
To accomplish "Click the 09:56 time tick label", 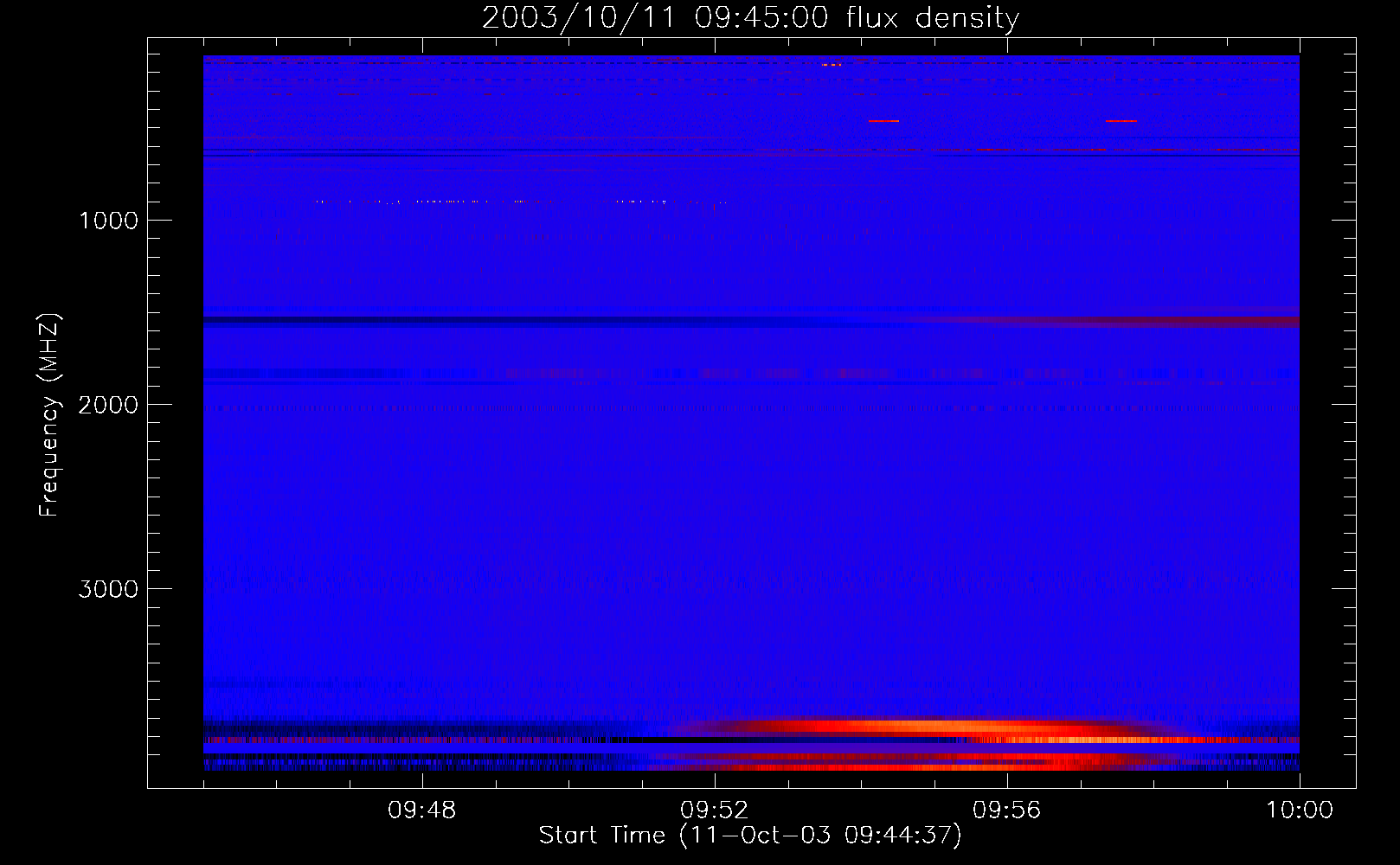I will (1007, 811).
